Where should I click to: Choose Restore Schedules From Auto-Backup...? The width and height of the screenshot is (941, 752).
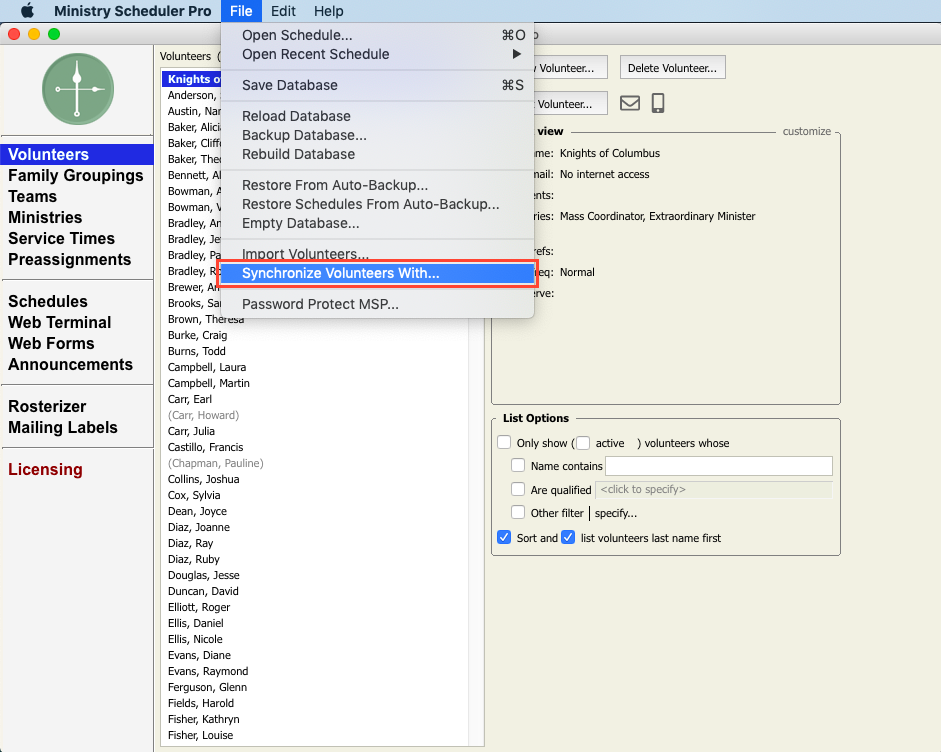tap(377, 204)
